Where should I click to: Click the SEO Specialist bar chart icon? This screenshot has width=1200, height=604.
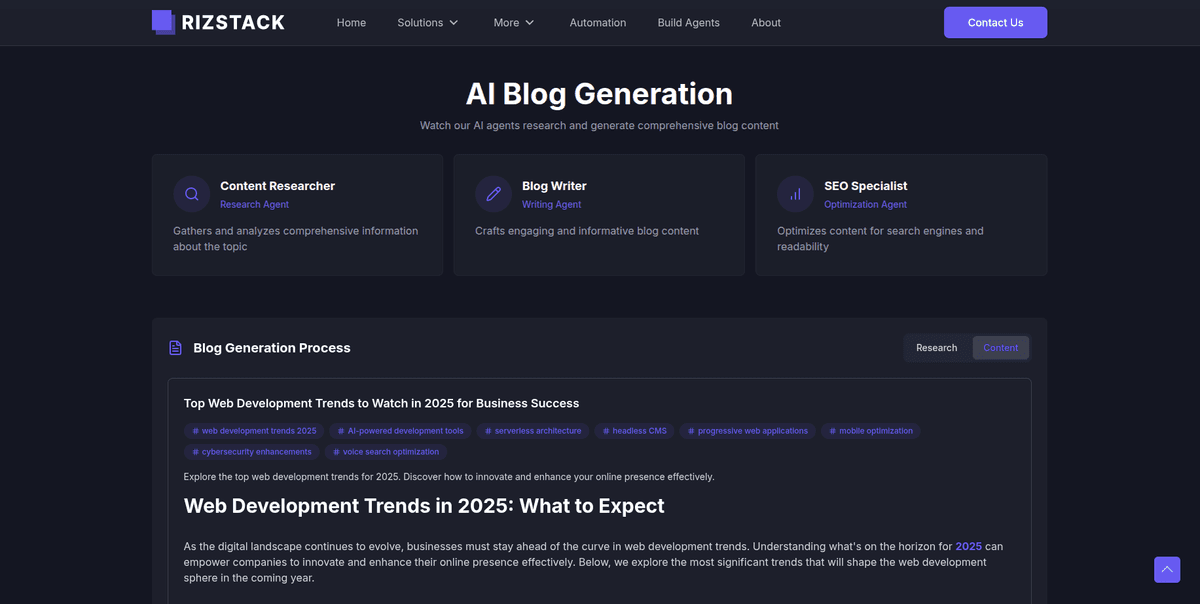[x=794, y=194]
